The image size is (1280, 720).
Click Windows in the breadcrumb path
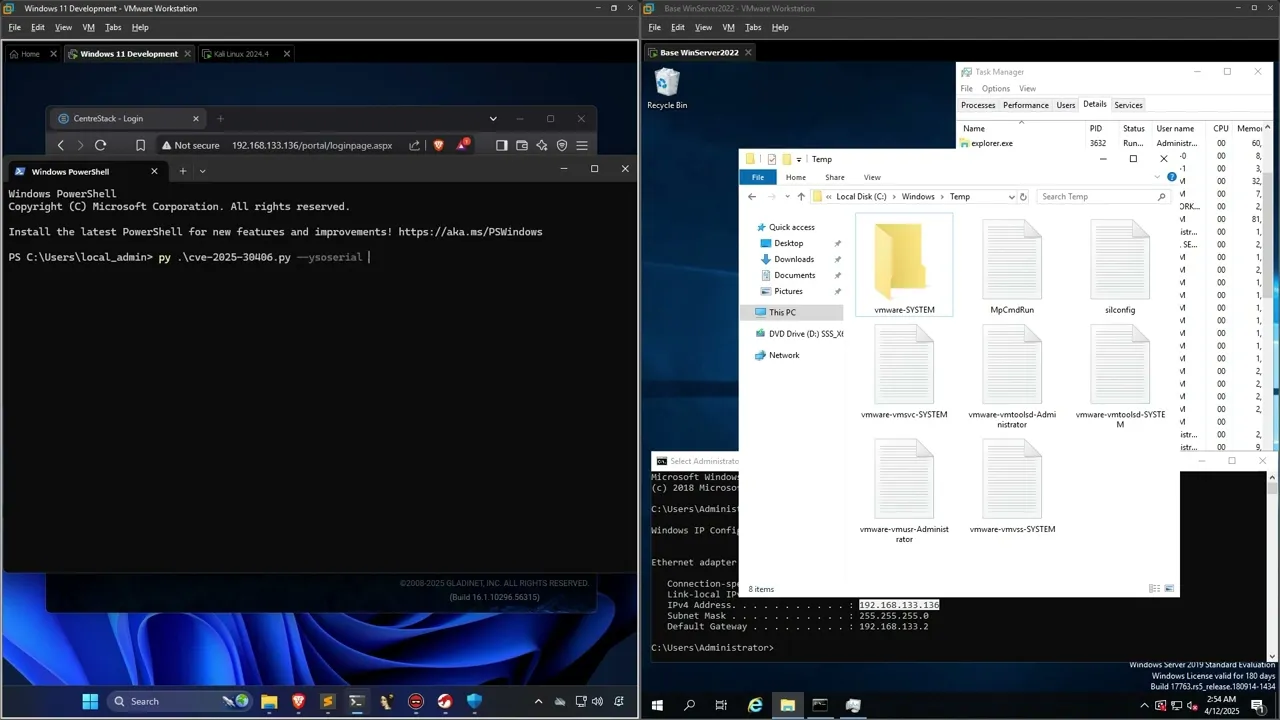click(918, 197)
